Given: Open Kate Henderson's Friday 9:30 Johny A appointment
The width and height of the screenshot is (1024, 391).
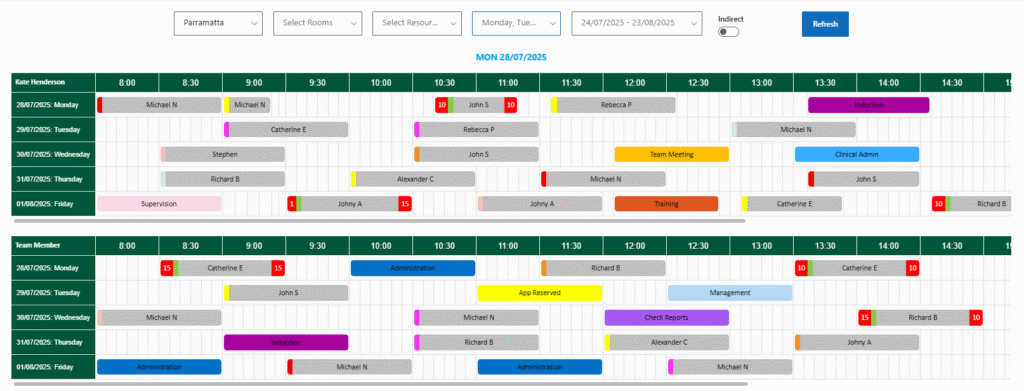Looking at the screenshot, I should point(349,204).
